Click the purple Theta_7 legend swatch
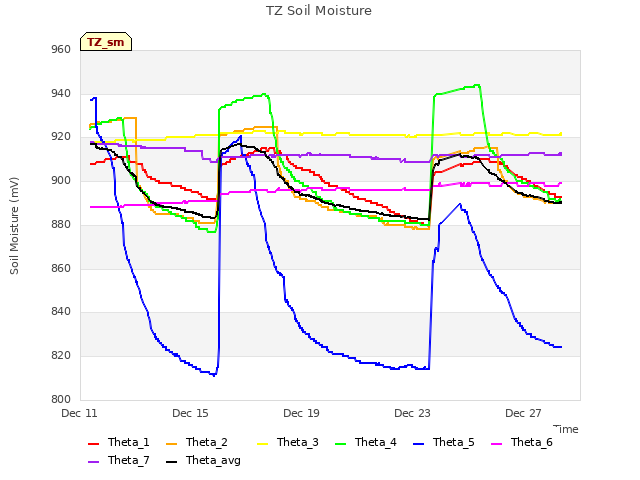640x480 pixels. click(x=93, y=462)
